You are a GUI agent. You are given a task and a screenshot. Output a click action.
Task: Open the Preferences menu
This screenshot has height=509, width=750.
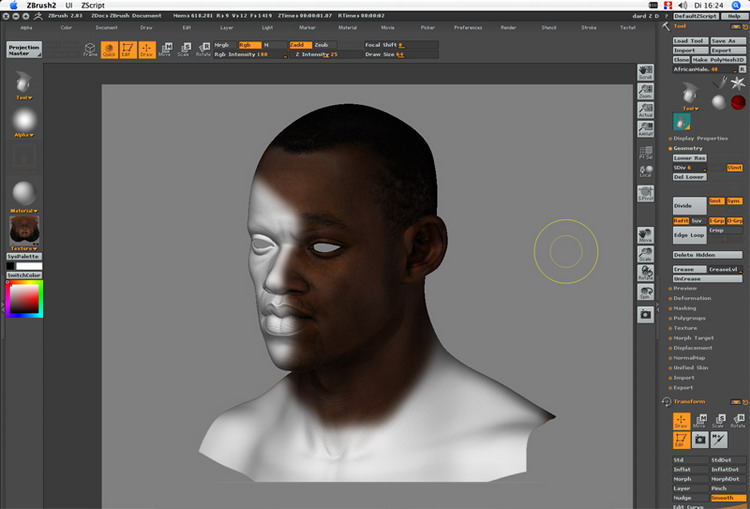coord(467,27)
